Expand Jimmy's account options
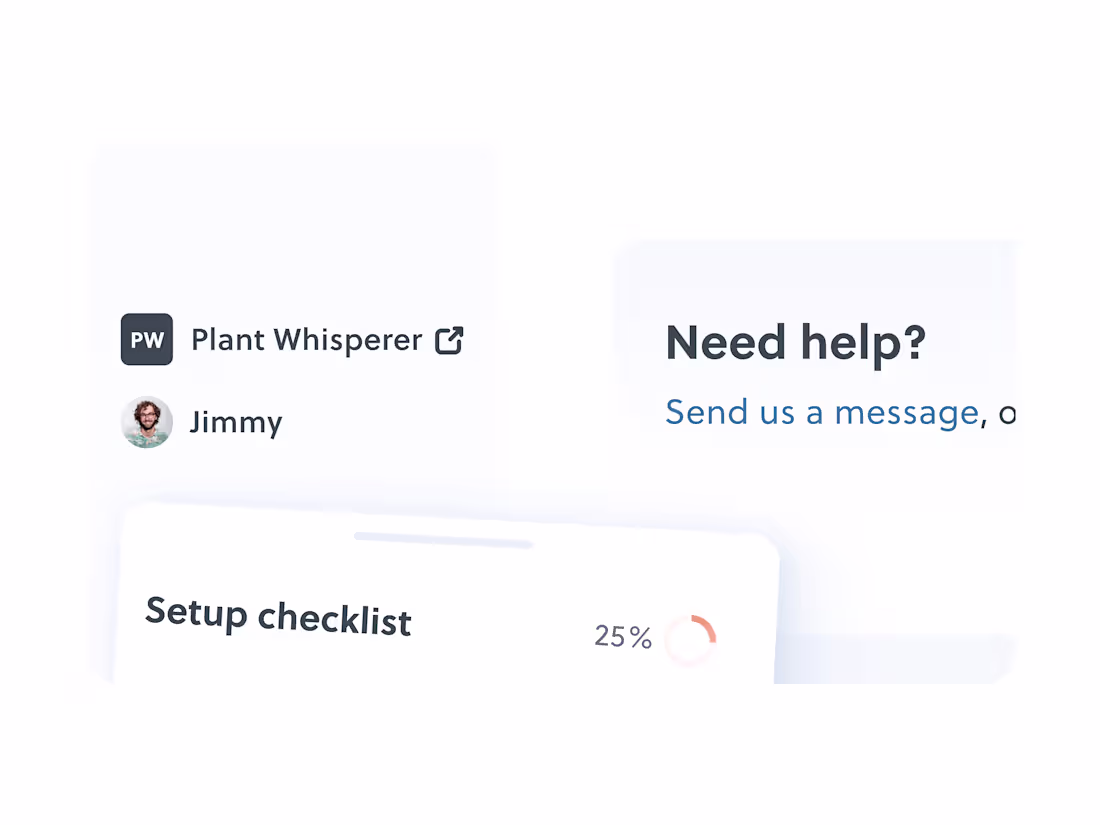The height and width of the screenshot is (825, 1100). click(236, 422)
